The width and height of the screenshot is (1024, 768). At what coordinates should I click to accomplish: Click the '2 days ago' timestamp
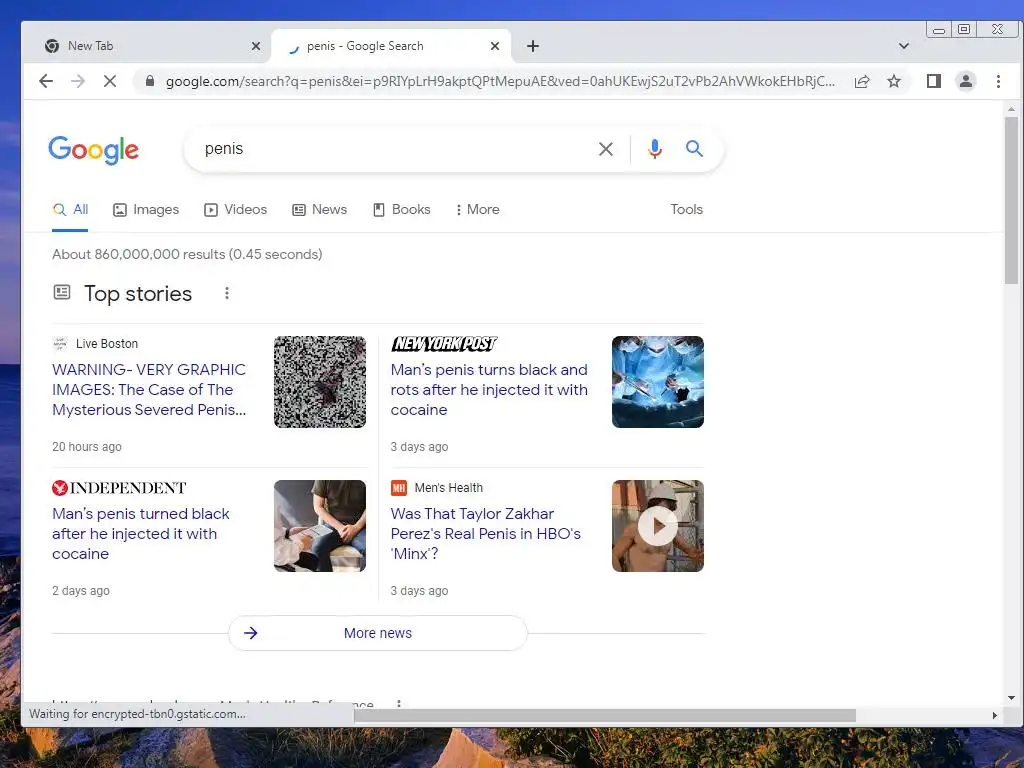(81, 590)
